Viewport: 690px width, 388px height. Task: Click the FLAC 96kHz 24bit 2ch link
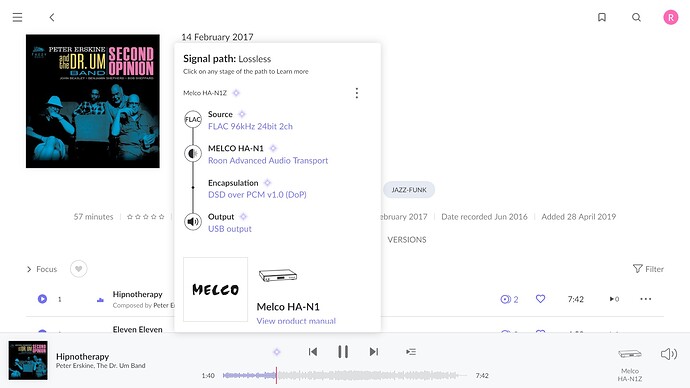250,126
